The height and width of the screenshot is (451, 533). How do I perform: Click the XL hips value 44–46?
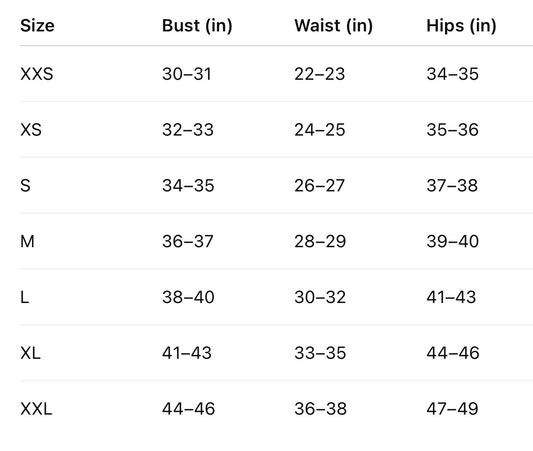point(453,353)
